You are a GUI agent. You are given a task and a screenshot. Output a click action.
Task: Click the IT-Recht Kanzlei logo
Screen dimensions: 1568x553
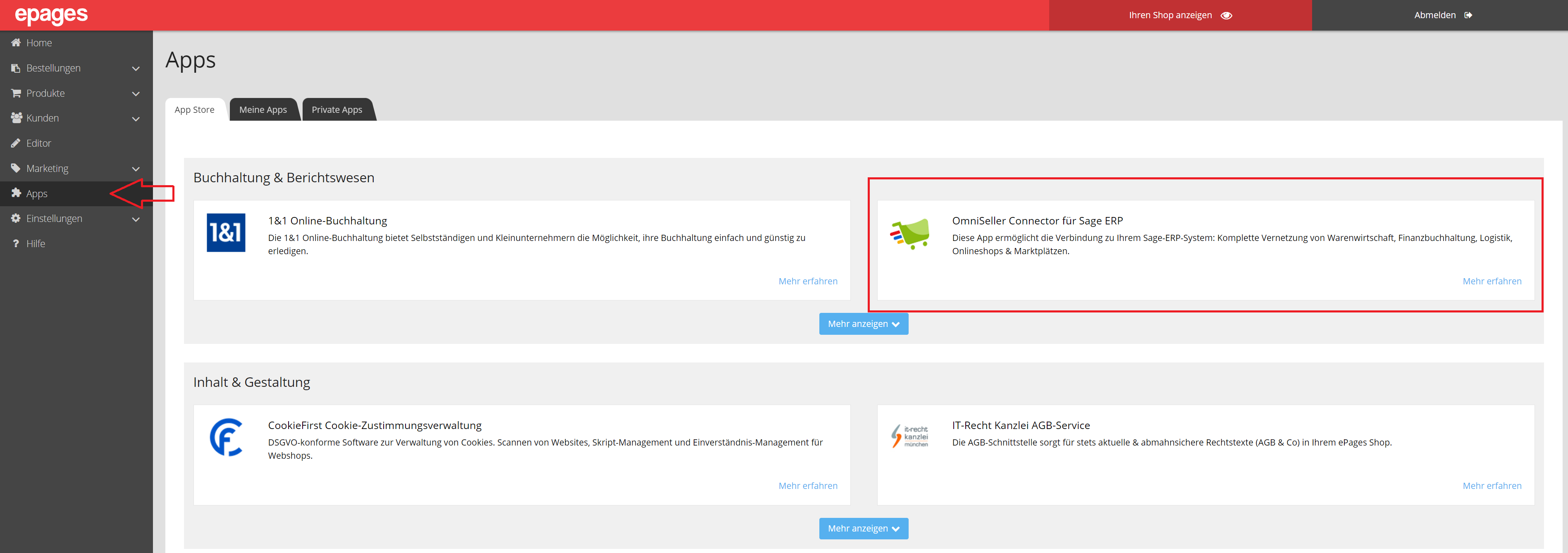tap(910, 436)
